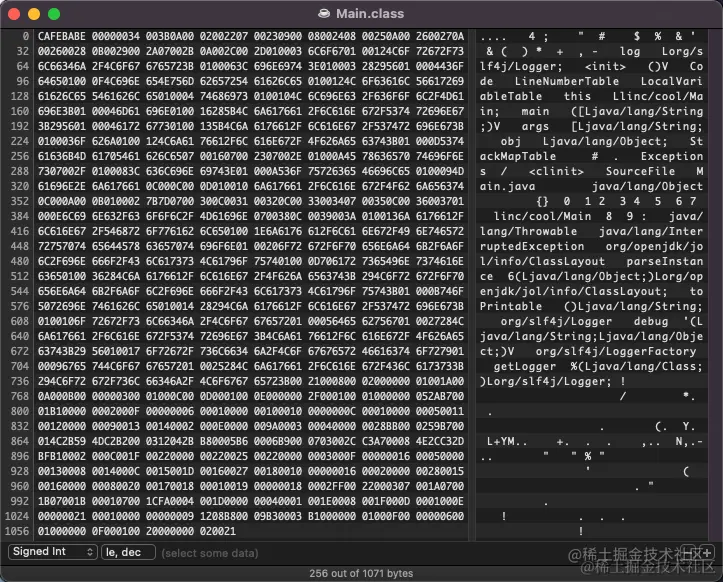Click 'ackMapTable' in the ASCII column
Image resolution: width=723 pixels, height=582 pixels.
point(518,156)
